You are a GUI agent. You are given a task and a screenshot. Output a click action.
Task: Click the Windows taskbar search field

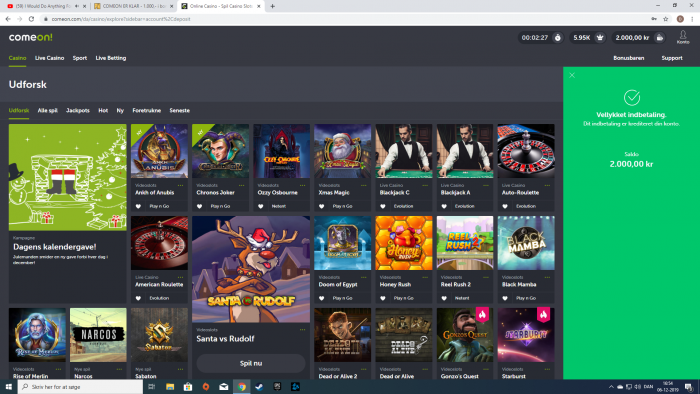(x=80, y=387)
